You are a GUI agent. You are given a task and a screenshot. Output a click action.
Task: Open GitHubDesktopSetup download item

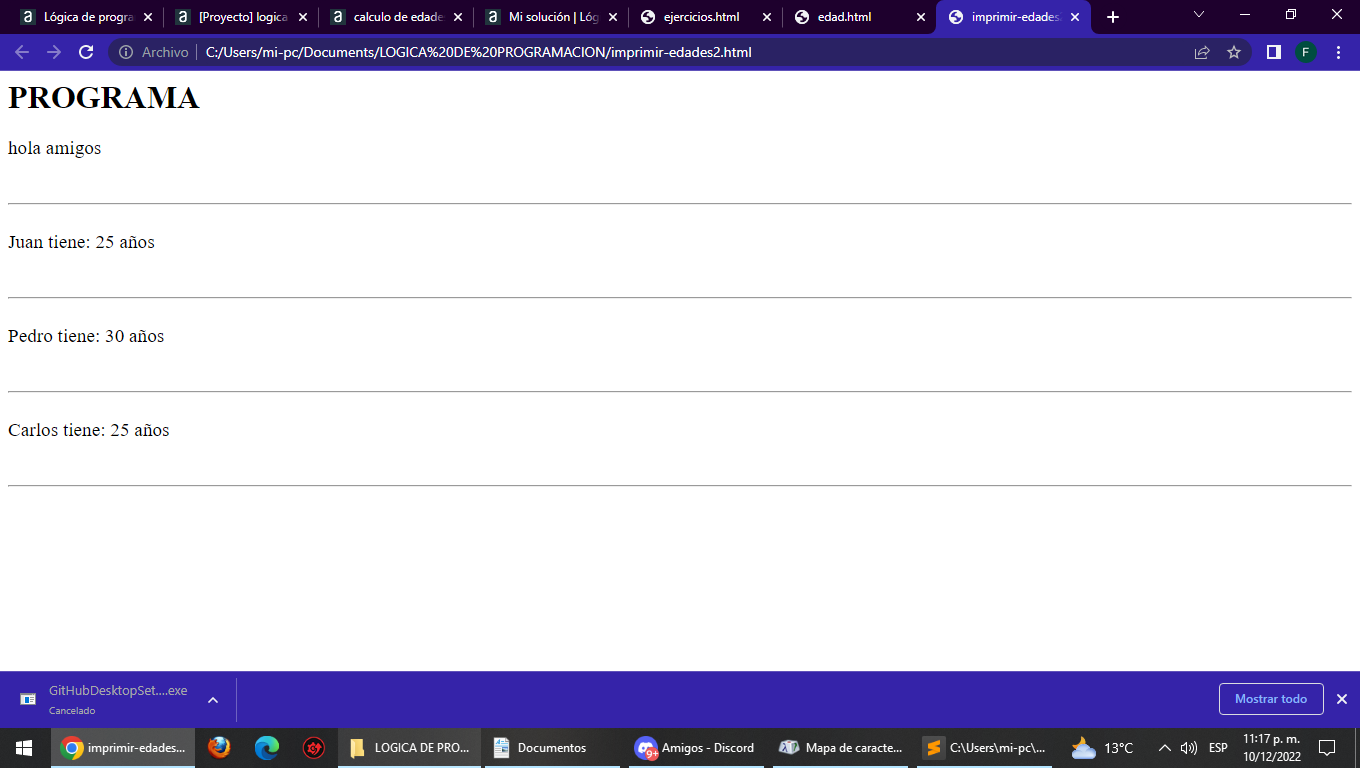[x=104, y=699]
